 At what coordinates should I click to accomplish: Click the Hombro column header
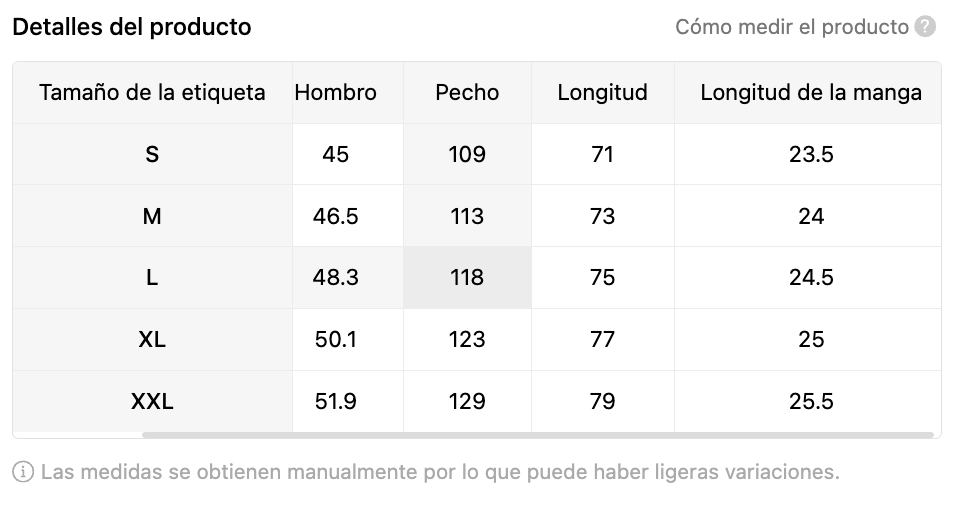335,93
